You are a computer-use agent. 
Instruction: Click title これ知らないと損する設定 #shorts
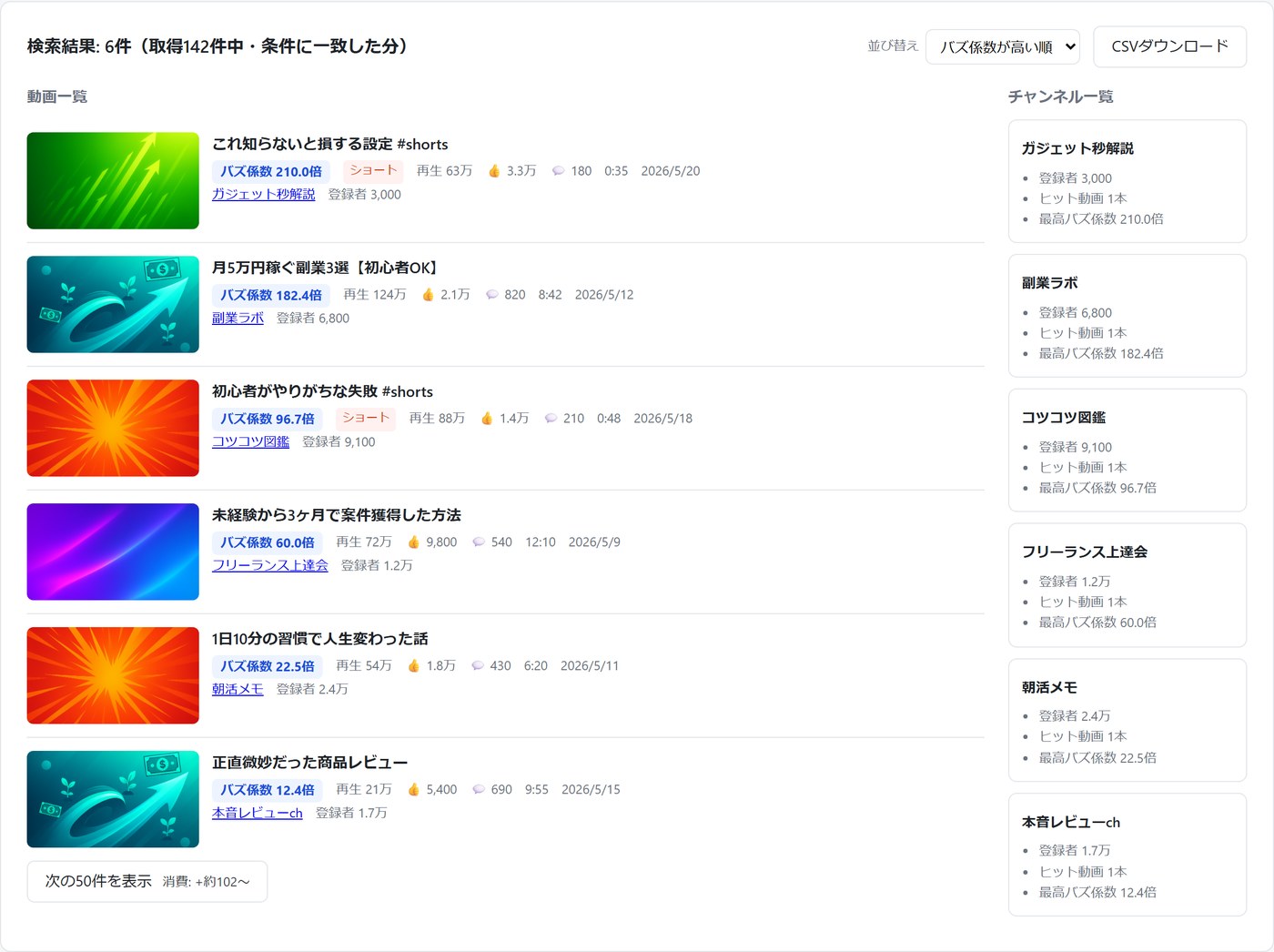329,144
